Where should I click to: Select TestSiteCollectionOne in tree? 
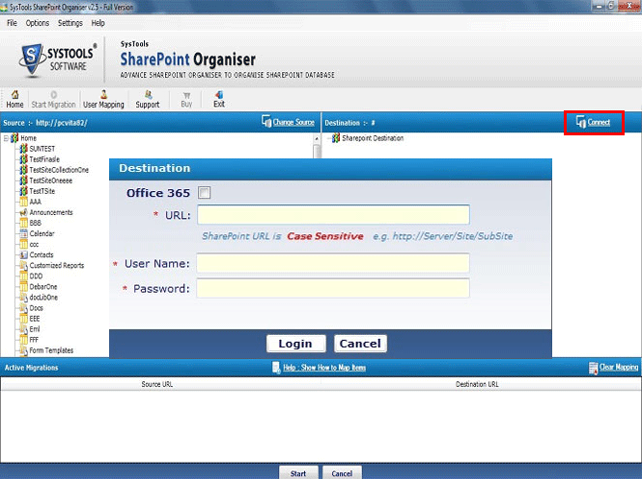pyautogui.click(x=59, y=170)
